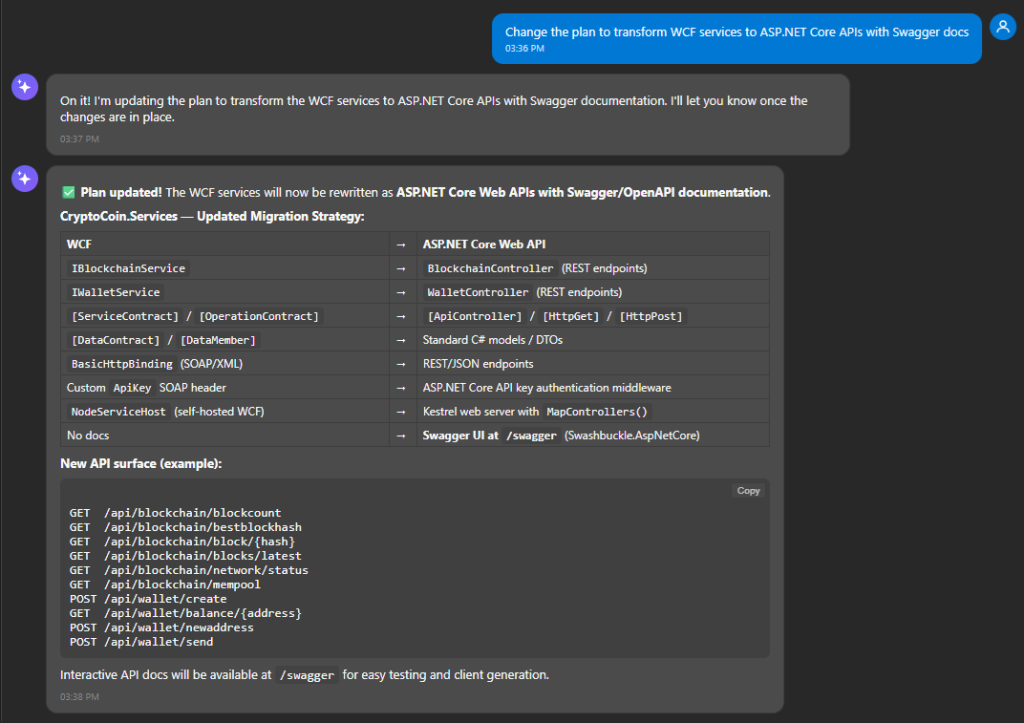Click the GET /api/blockchain/mempool line
Viewport: 1024px width, 723px height.
tap(165, 585)
